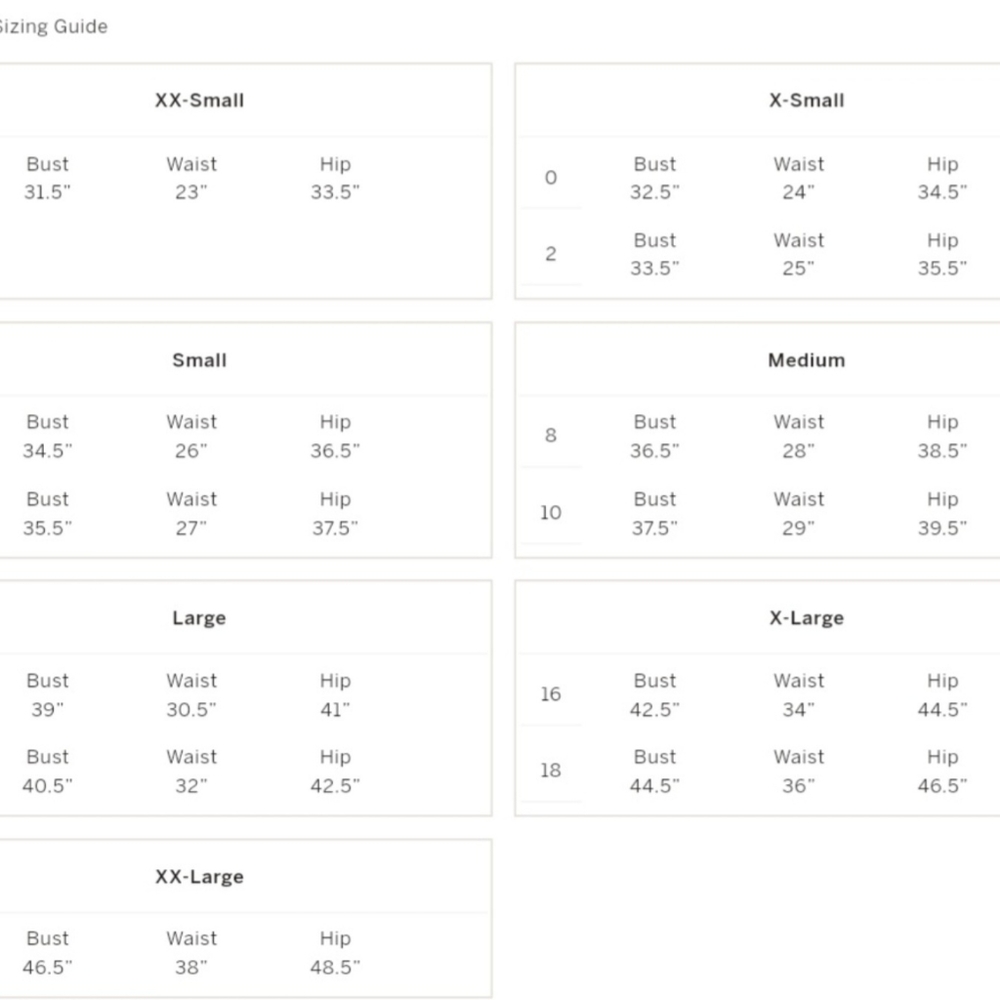This screenshot has height=1000, width=1000.
Task: Select the 30.5" waist value under Large
Action: [x=191, y=709]
